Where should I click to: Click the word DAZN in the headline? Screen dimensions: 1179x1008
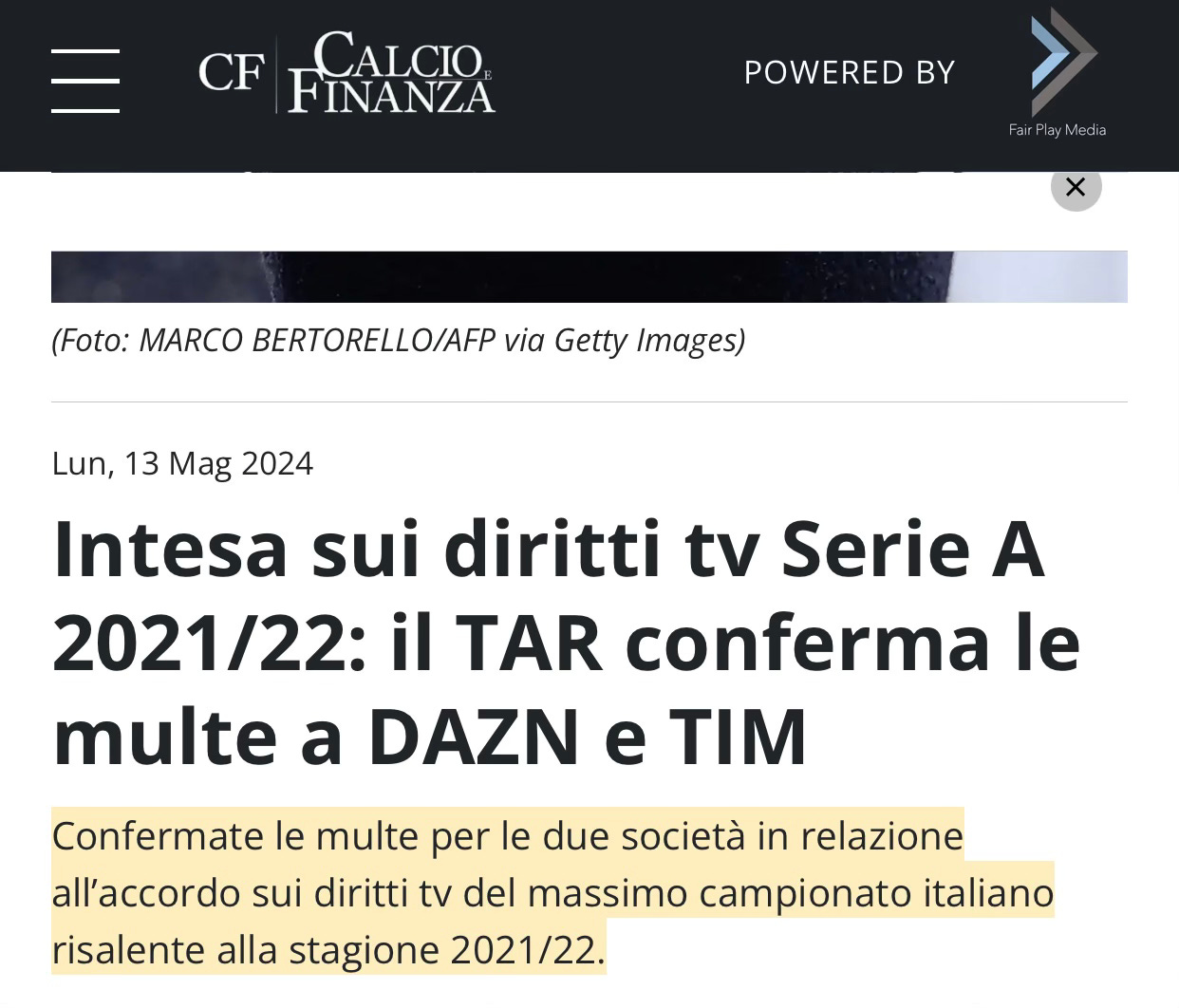[474, 737]
